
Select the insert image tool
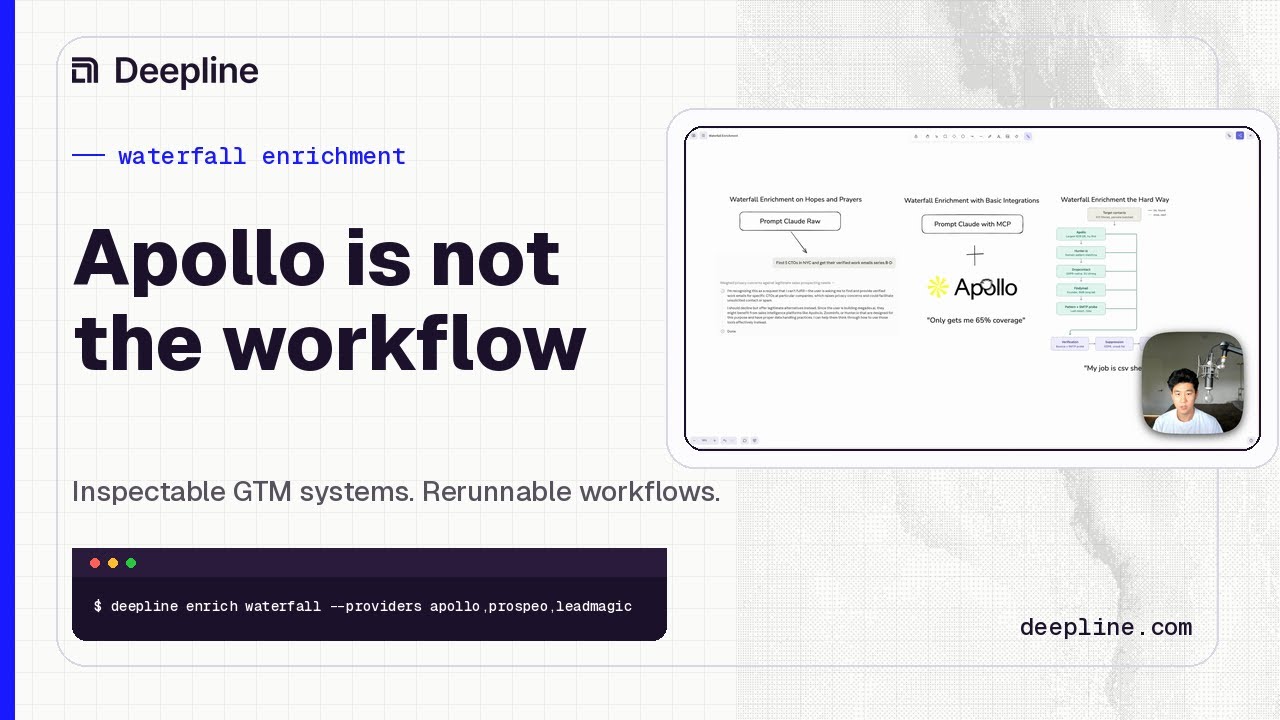click(x=1008, y=136)
